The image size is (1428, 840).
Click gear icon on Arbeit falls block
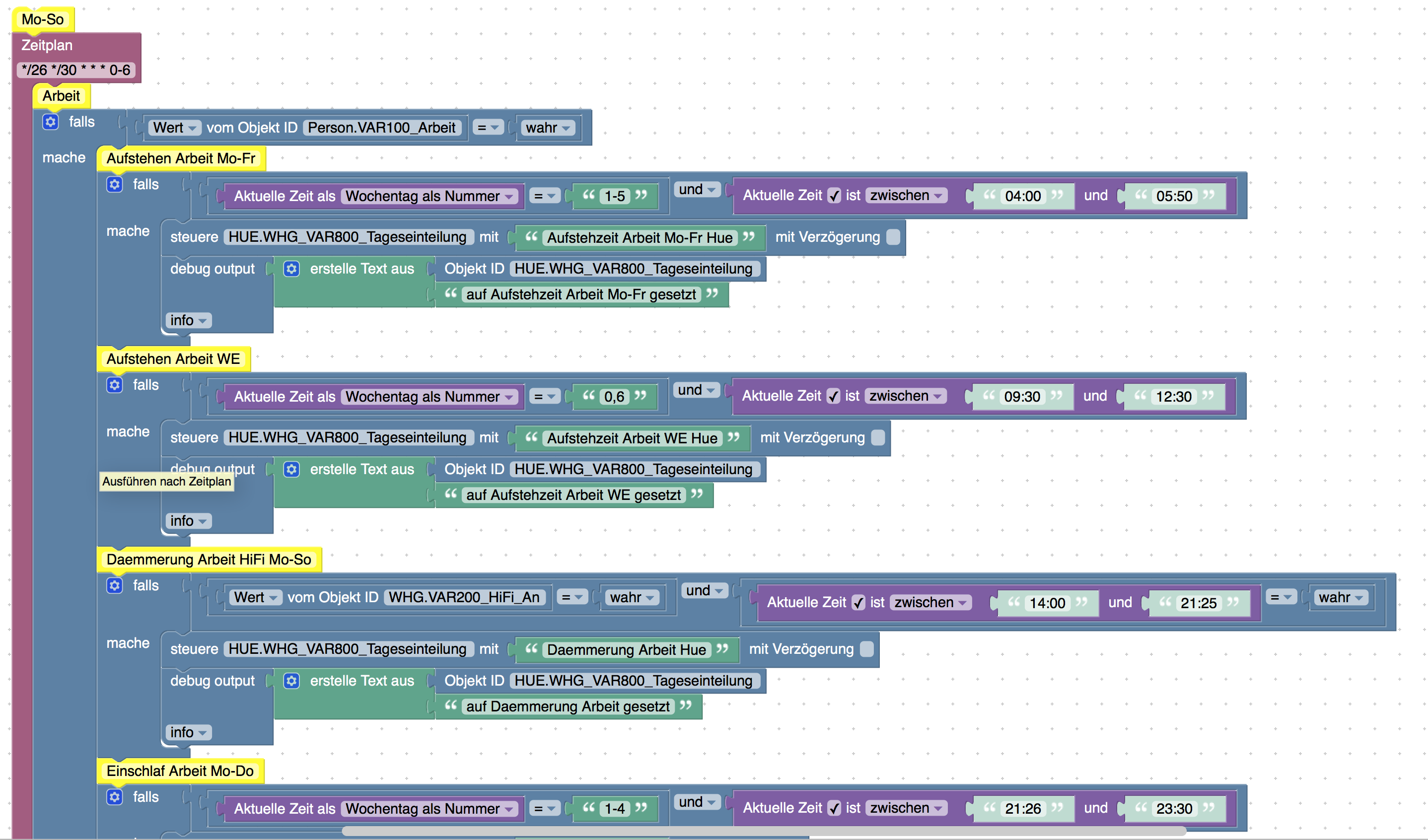pyautogui.click(x=51, y=122)
